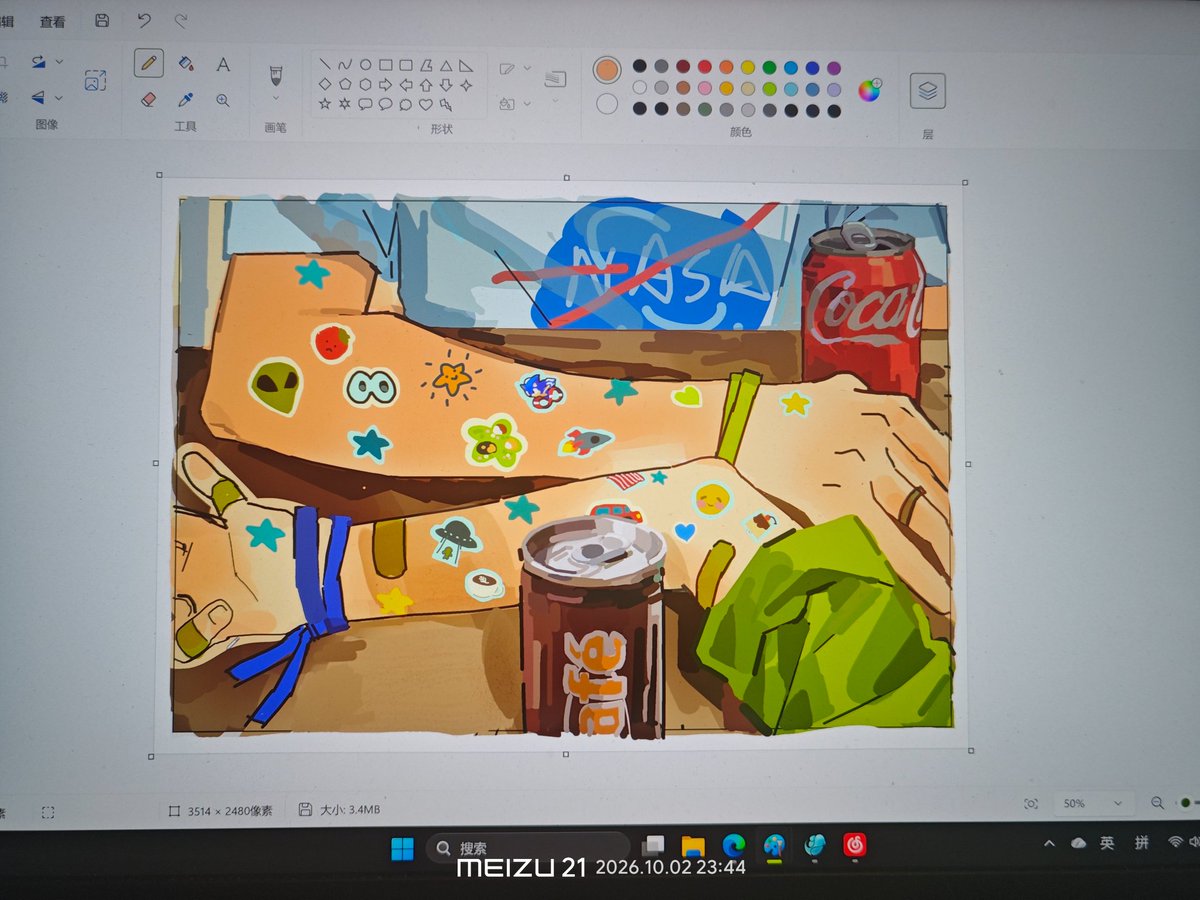Open NetEase Cloud Music red taskbar icon

(x=854, y=846)
